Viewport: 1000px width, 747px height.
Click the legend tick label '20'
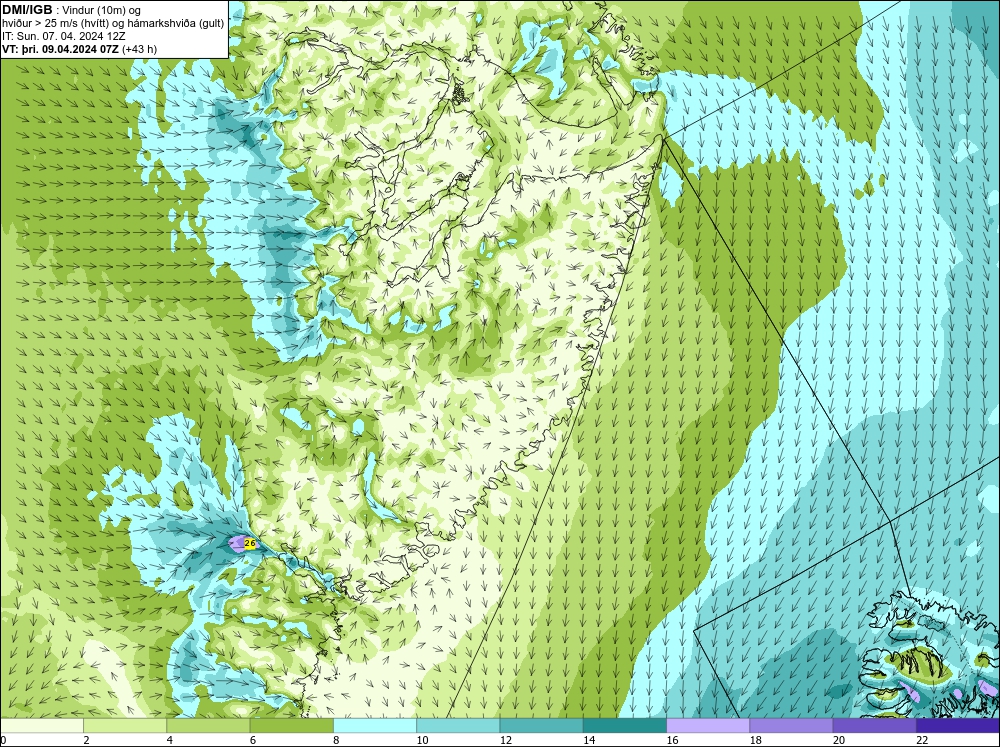click(839, 740)
